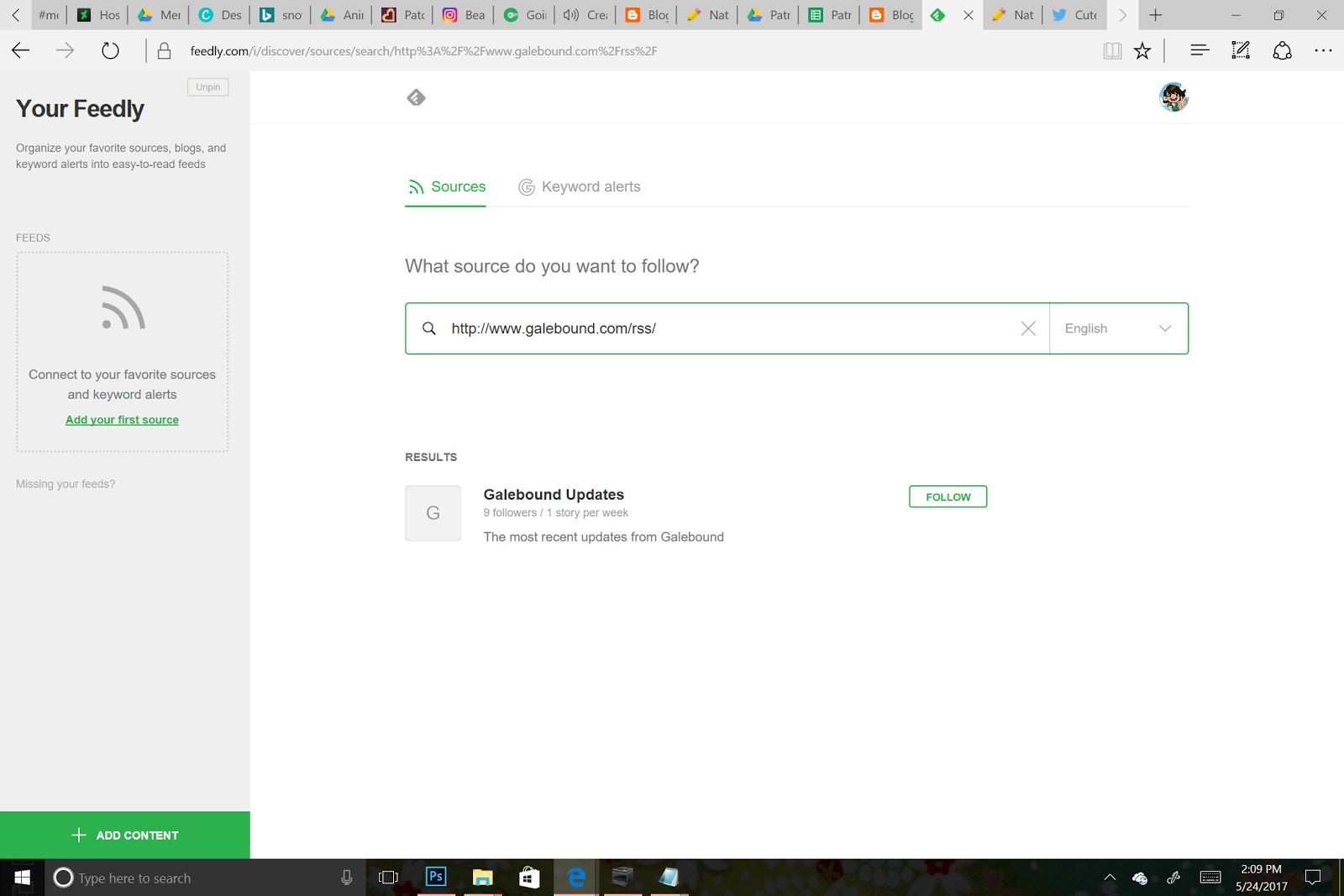Follow the Galebound Updates feed
The image size is (1344, 896).
[948, 497]
